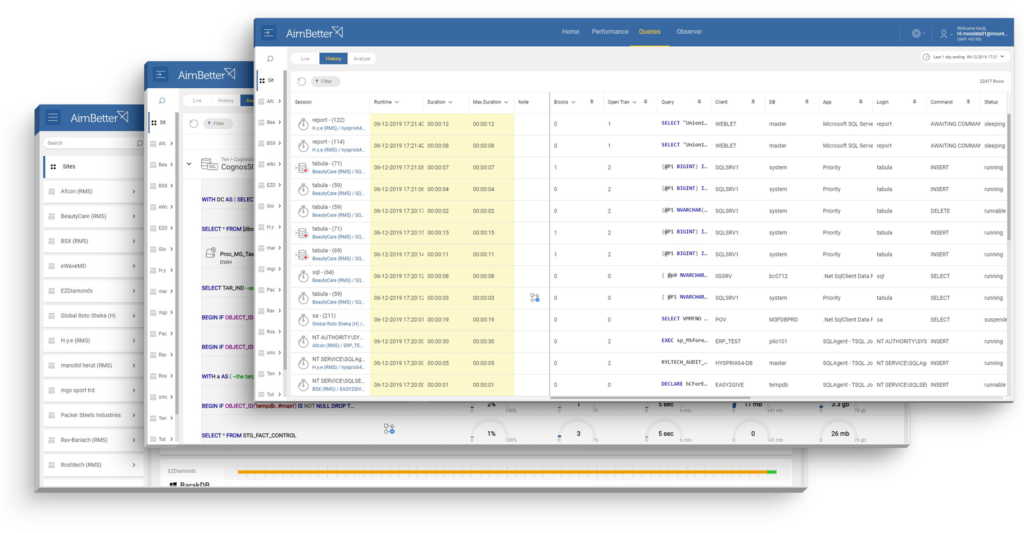
Task: Click the sidebar toggle icon in the middle window
Action: point(161,75)
